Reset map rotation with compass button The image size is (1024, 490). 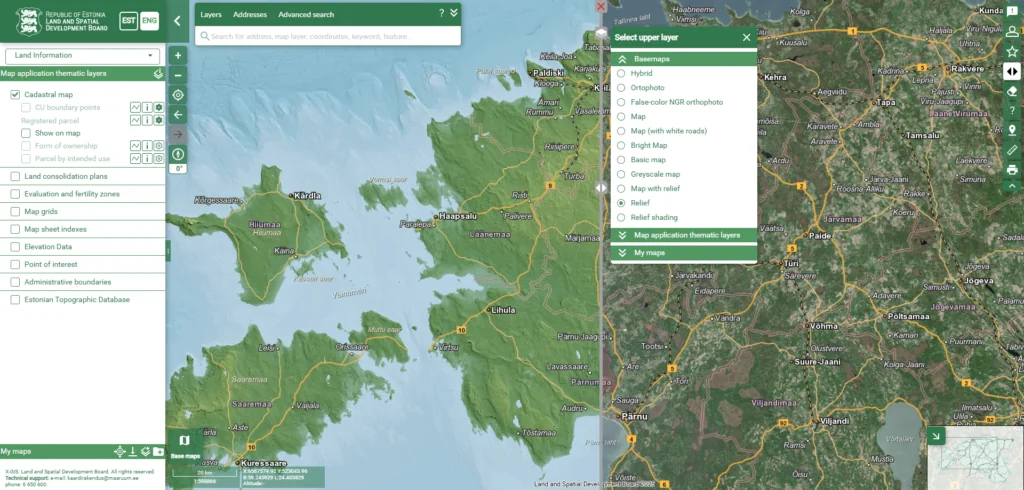tap(178, 154)
